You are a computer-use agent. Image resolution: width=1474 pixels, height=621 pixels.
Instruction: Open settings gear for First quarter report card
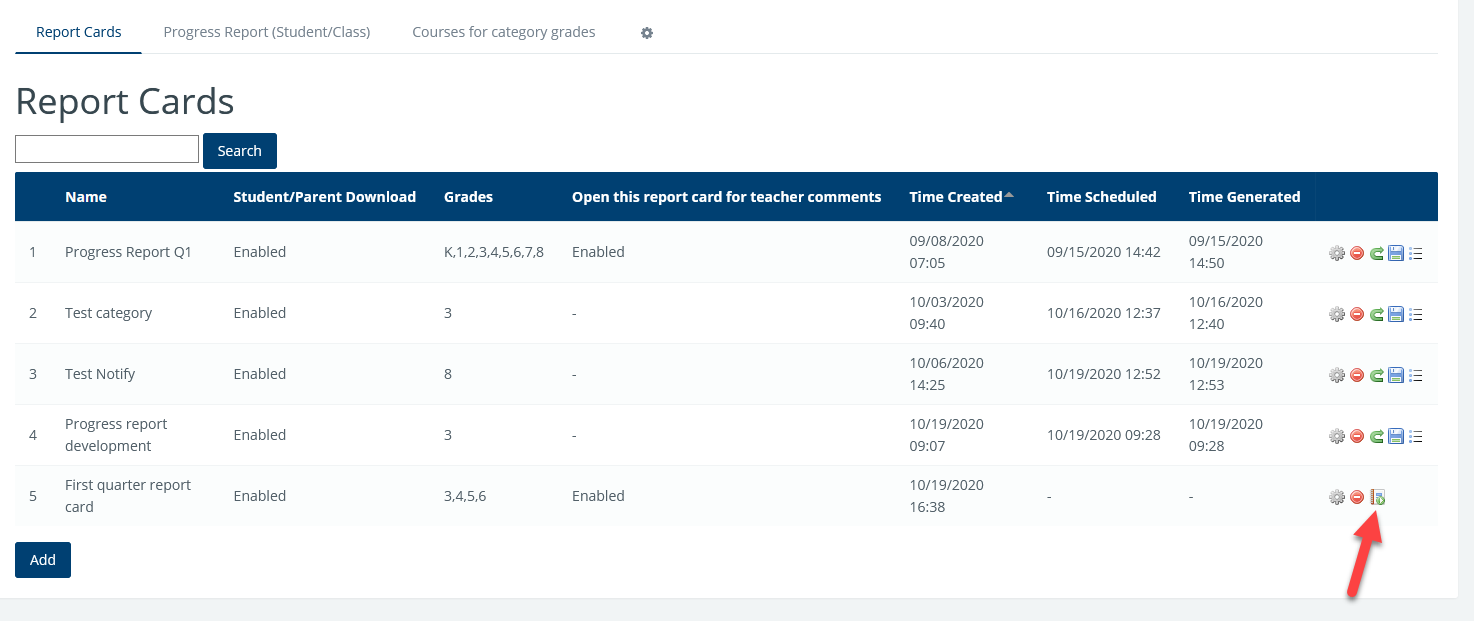[1336, 497]
